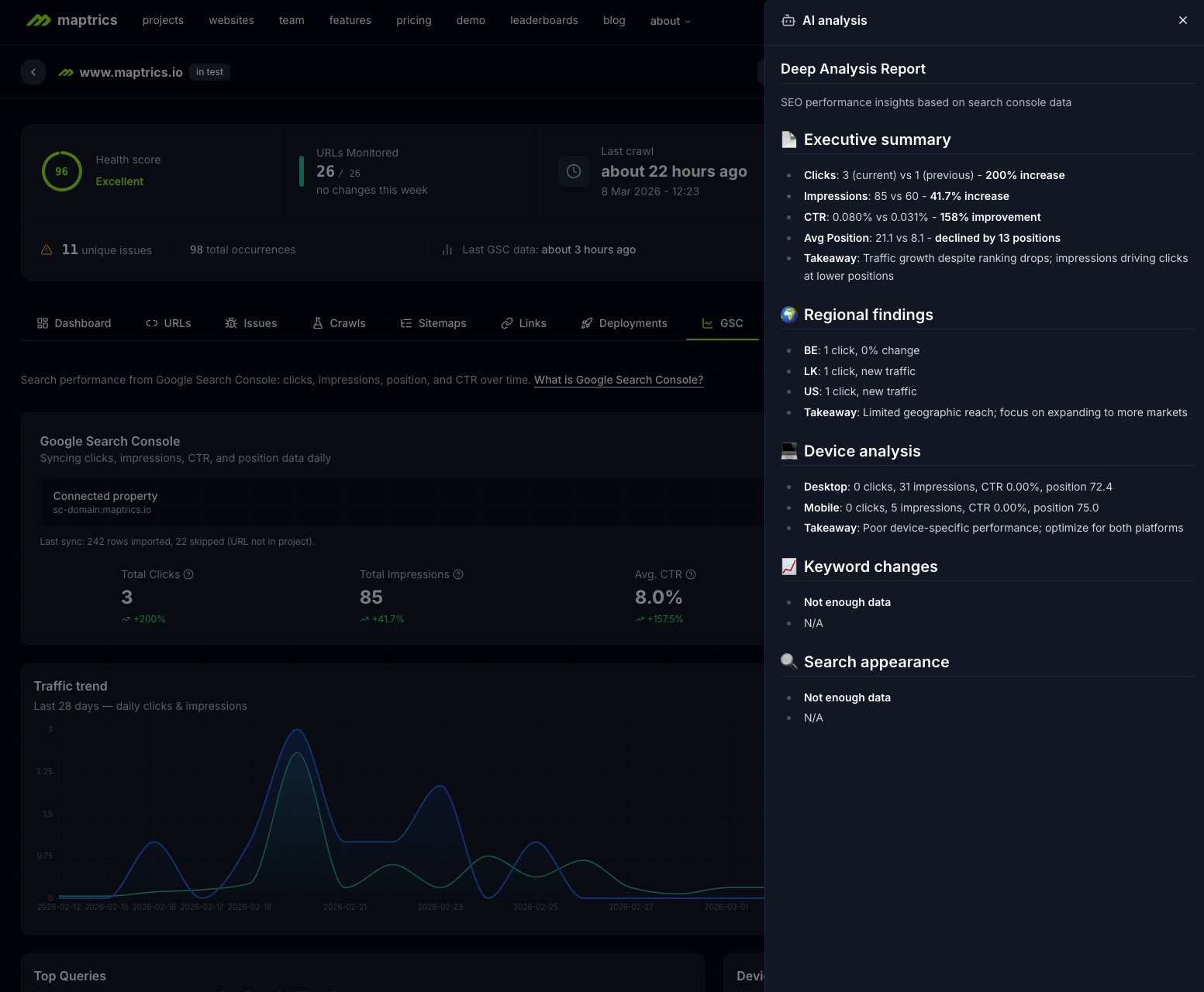Screen dimensions: 1204x992
Task: Open the Dashboard tab
Action: pos(74,323)
